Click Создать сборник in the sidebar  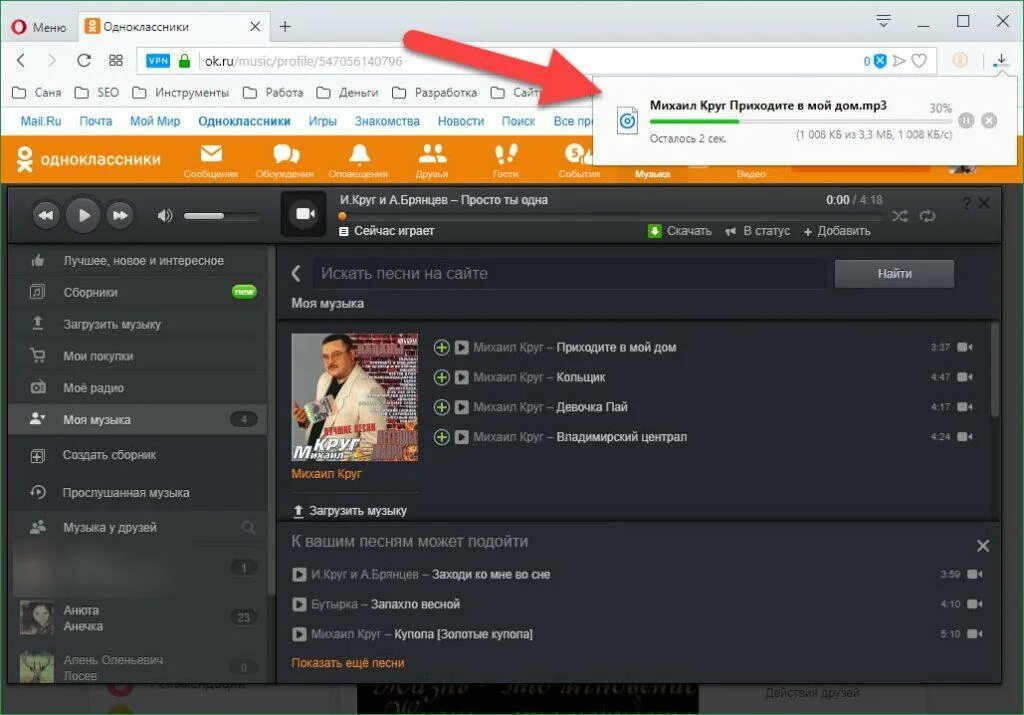(x=138, y=455)
